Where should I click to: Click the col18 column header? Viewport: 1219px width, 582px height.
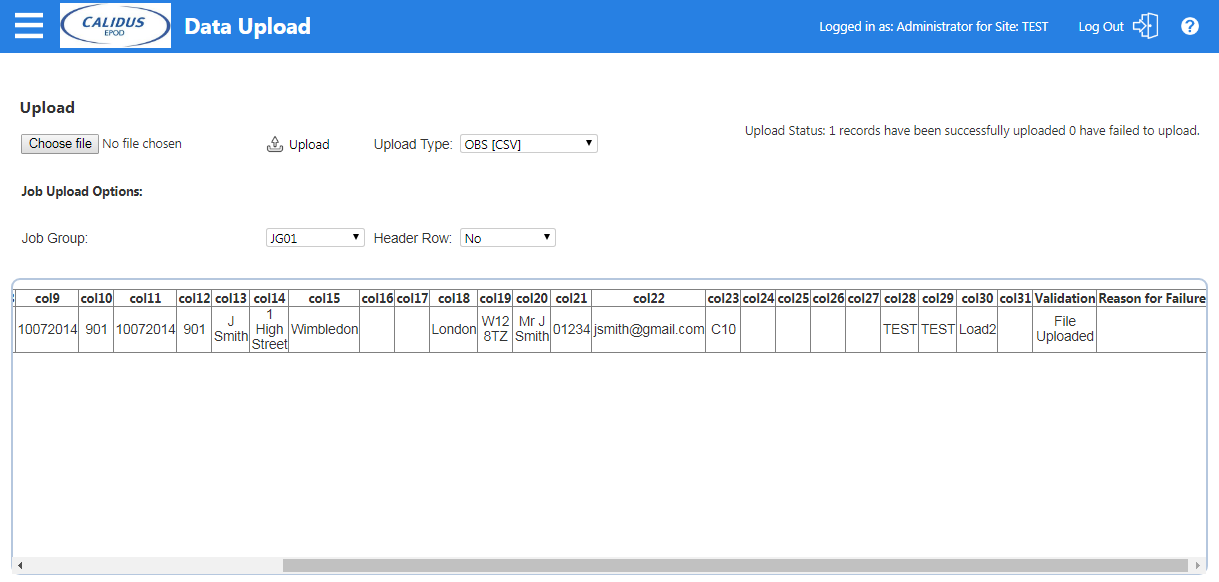[454, 298]
